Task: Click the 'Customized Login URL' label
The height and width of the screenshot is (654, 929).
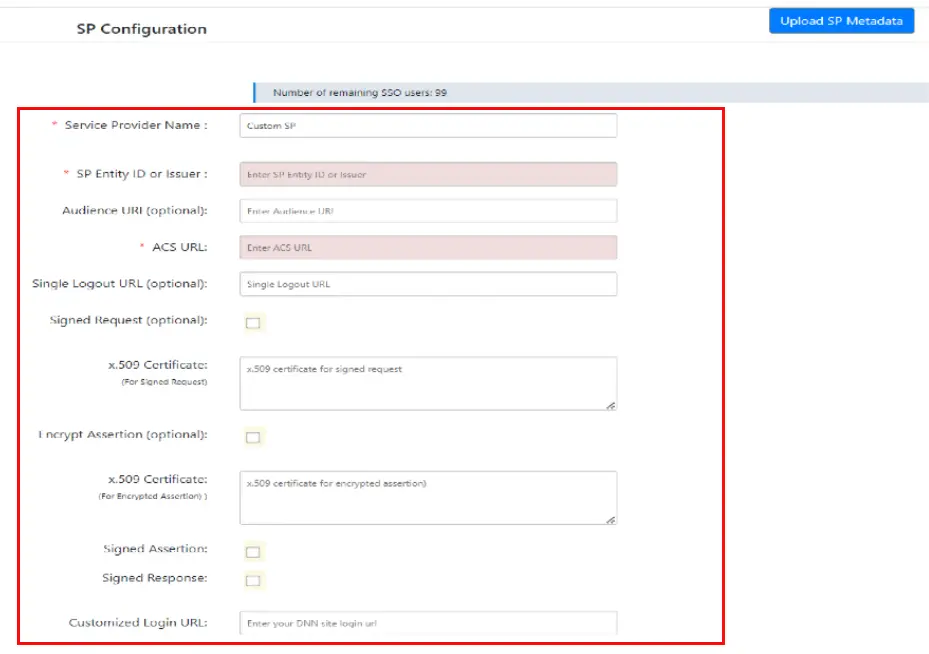Action: click(138, 623)
